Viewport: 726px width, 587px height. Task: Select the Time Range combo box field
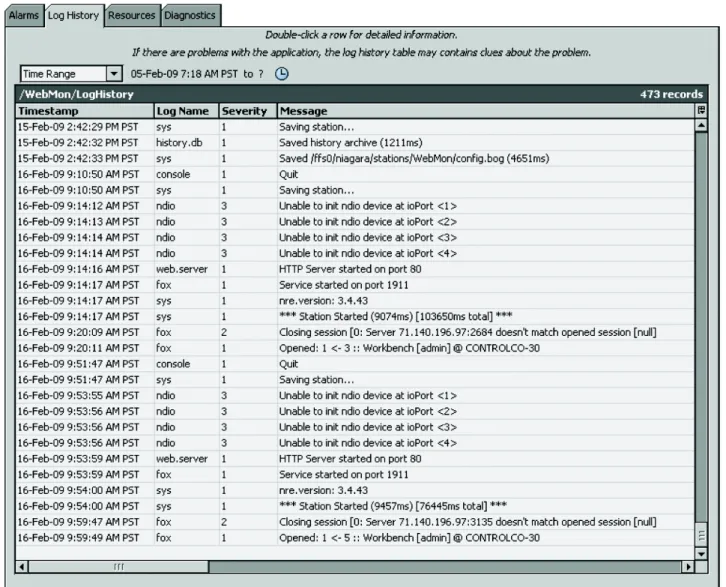pos(71,74)
